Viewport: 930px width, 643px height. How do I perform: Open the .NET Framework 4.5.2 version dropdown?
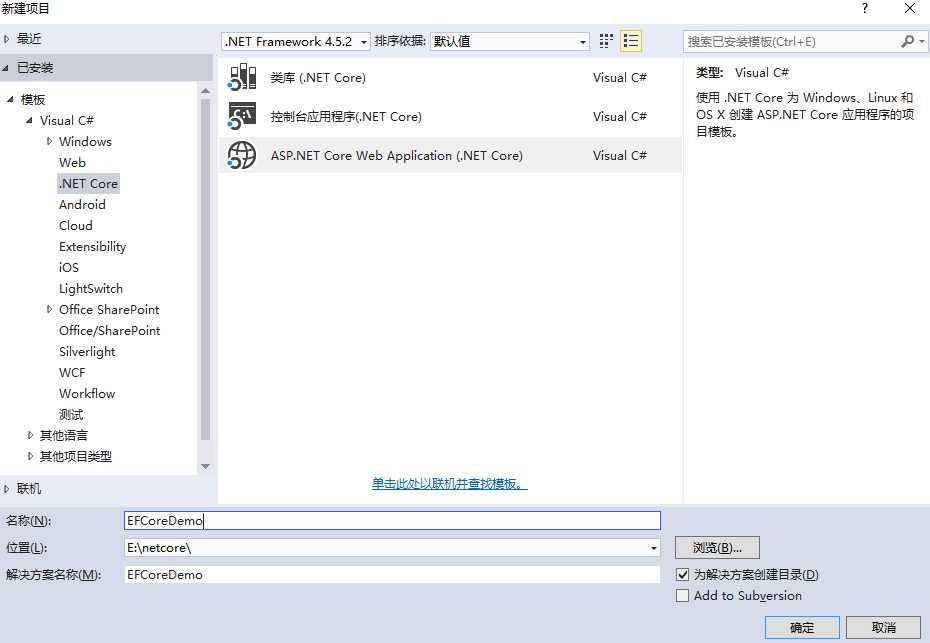(x=296, y=42)
